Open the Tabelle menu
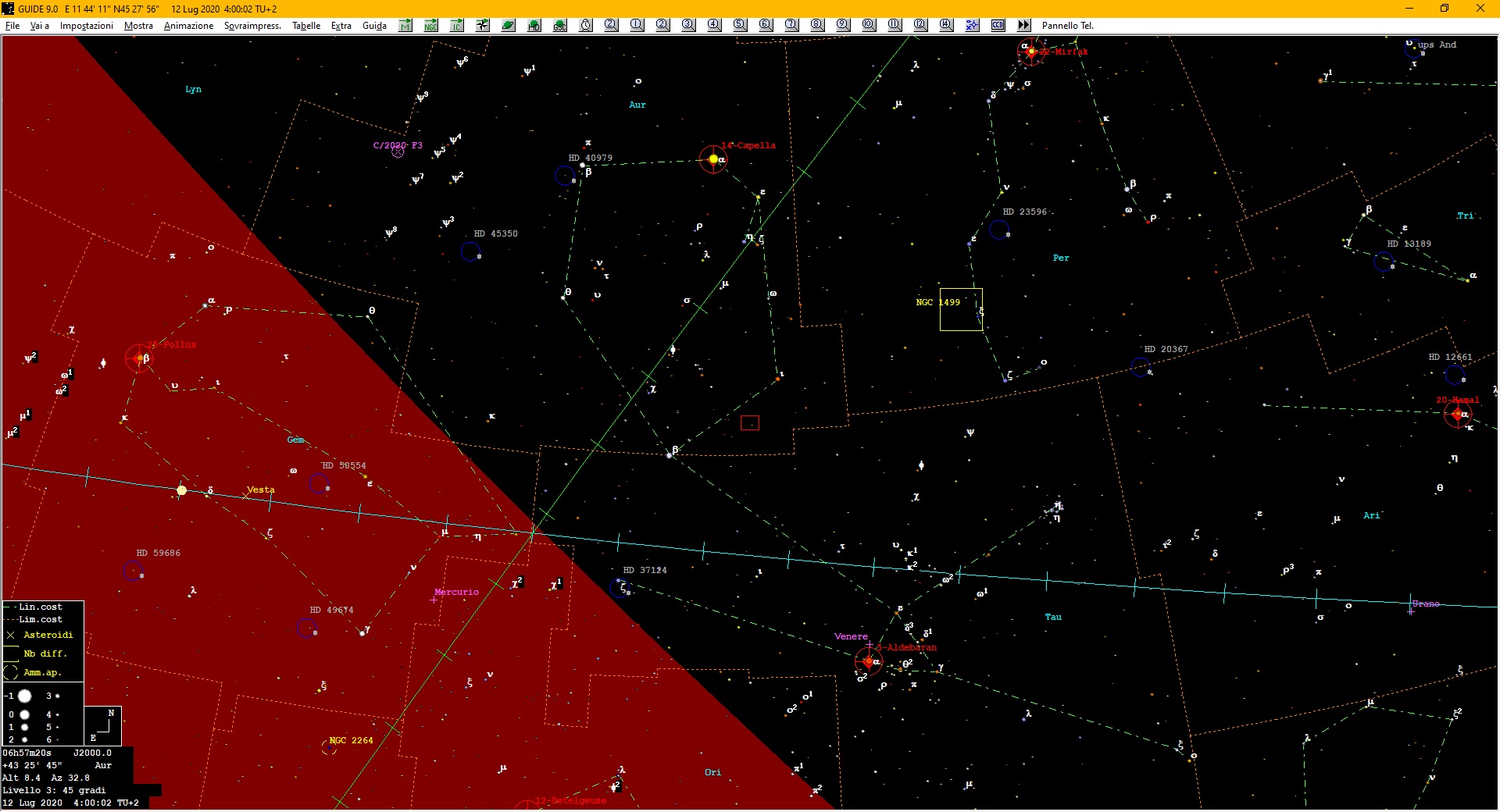 click(x=306, y=26)
